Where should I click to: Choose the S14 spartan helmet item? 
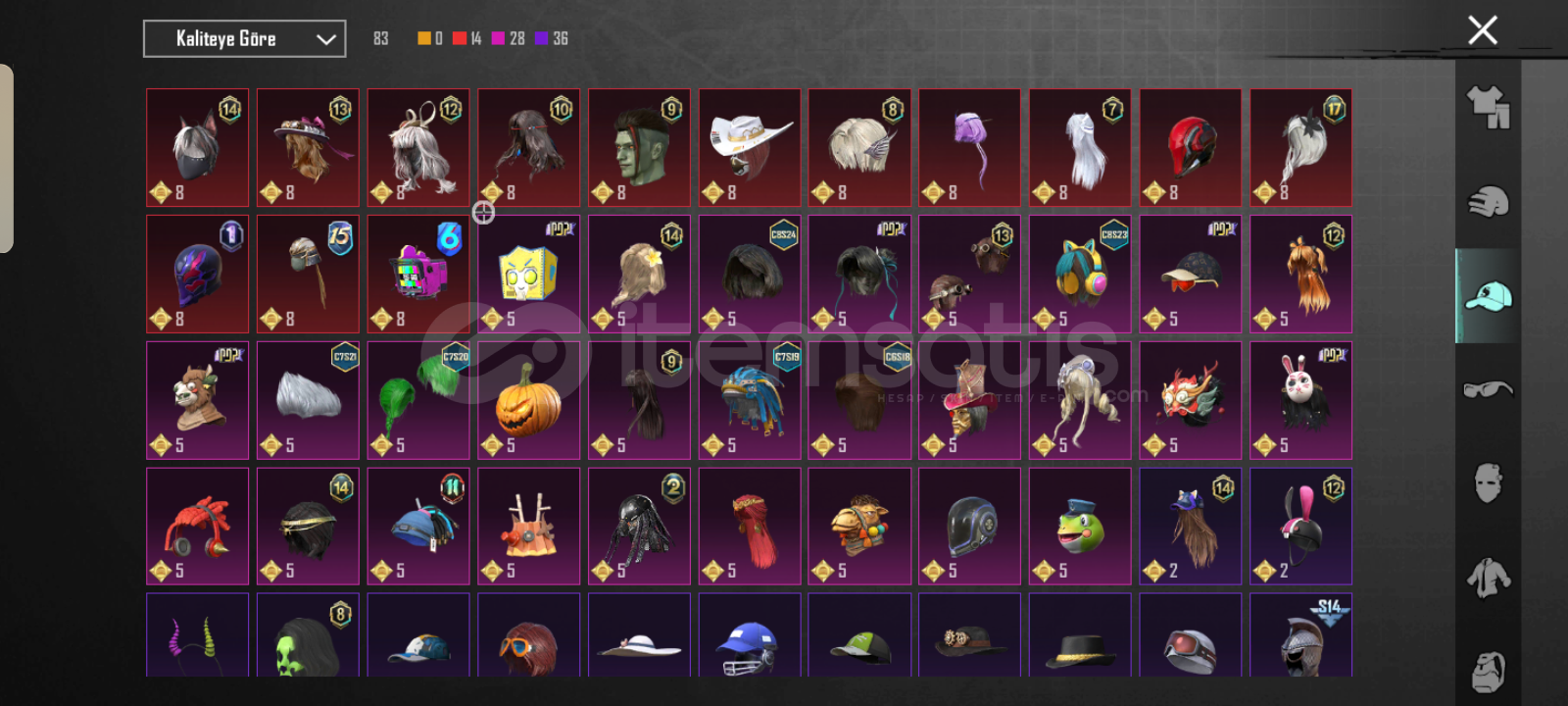click(1300, 635)
